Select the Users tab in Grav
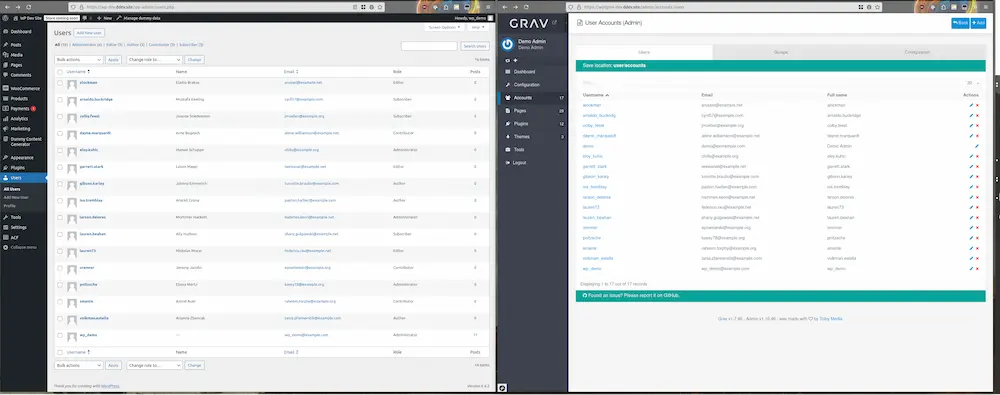 (644, 52)
